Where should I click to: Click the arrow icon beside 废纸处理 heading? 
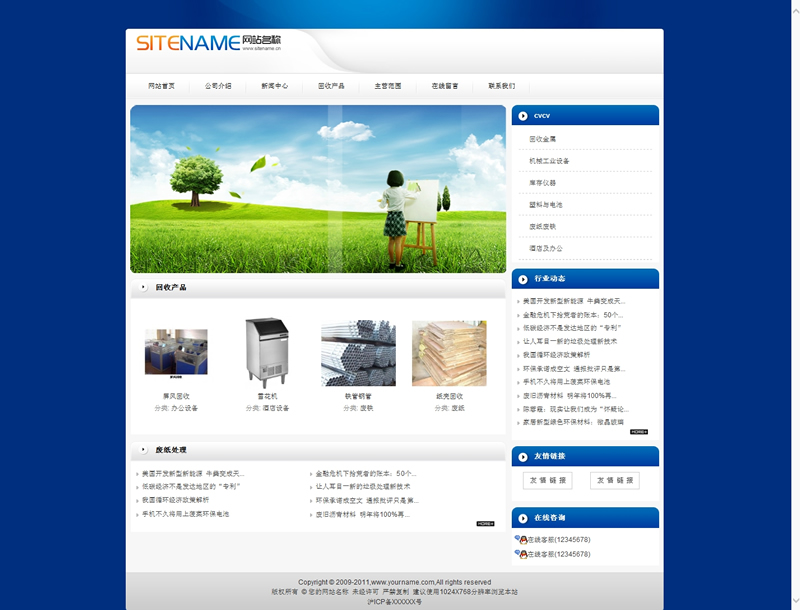[144, 450]
